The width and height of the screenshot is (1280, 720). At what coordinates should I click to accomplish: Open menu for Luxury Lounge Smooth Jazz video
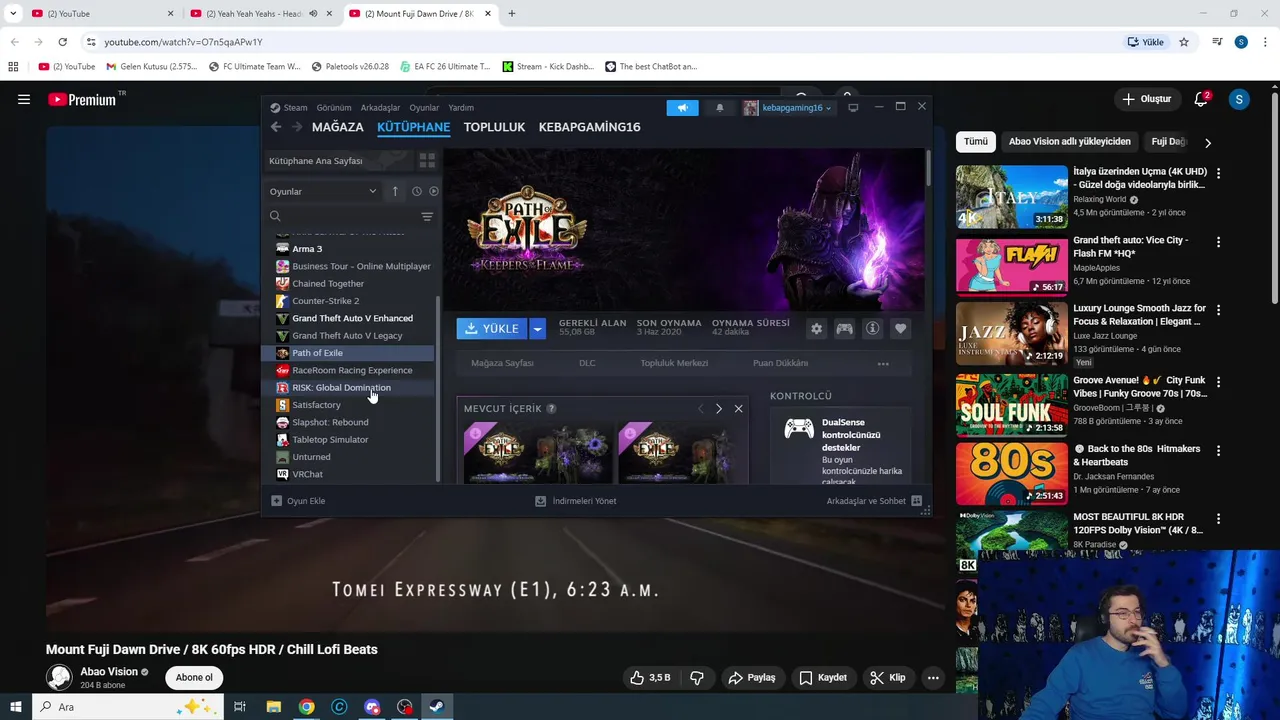point(1218,310)
